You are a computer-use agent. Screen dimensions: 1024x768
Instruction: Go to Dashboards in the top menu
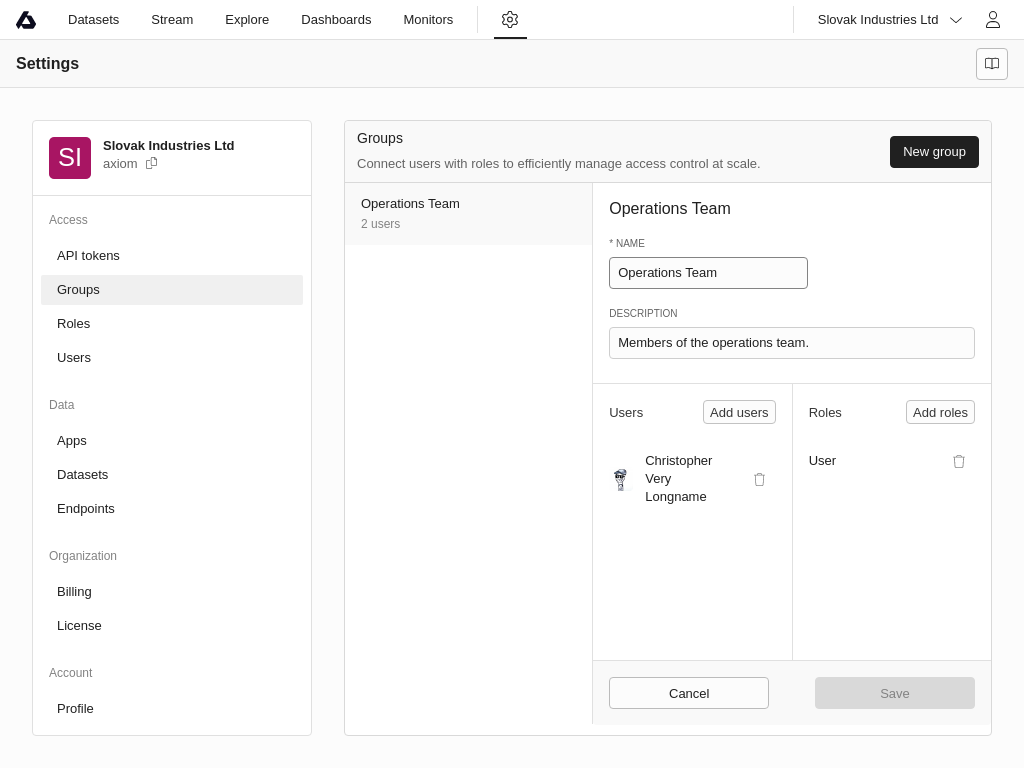point(336,20)
